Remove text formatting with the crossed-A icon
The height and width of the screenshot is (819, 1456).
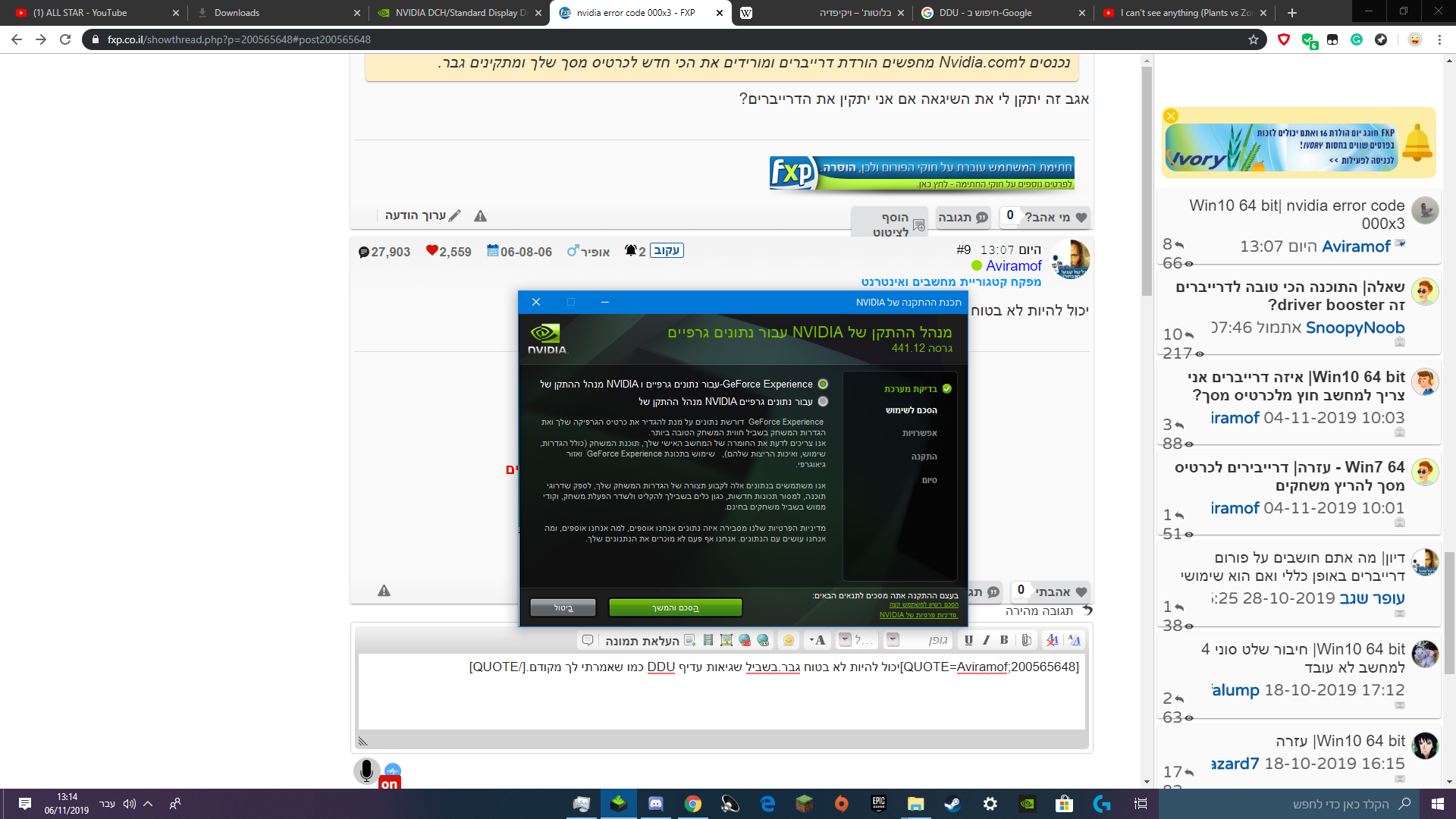(x=1053, y=640)
